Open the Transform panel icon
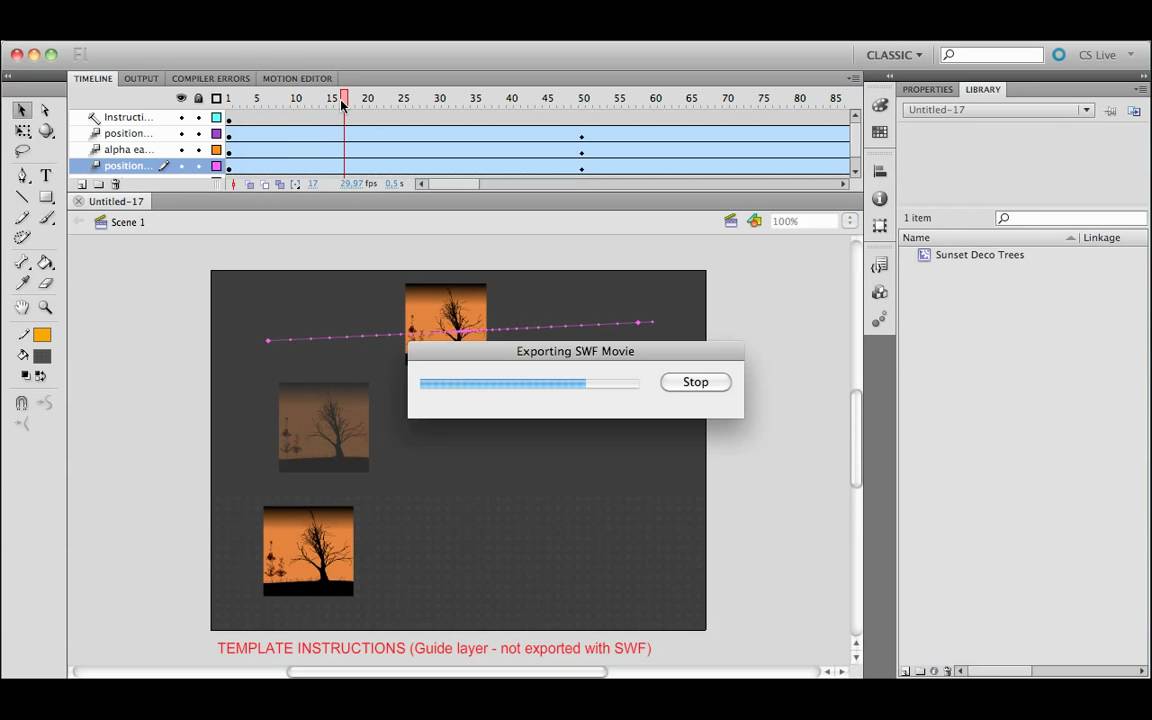The width and height of the screenshot is (1152, 720). pos(879,226)
